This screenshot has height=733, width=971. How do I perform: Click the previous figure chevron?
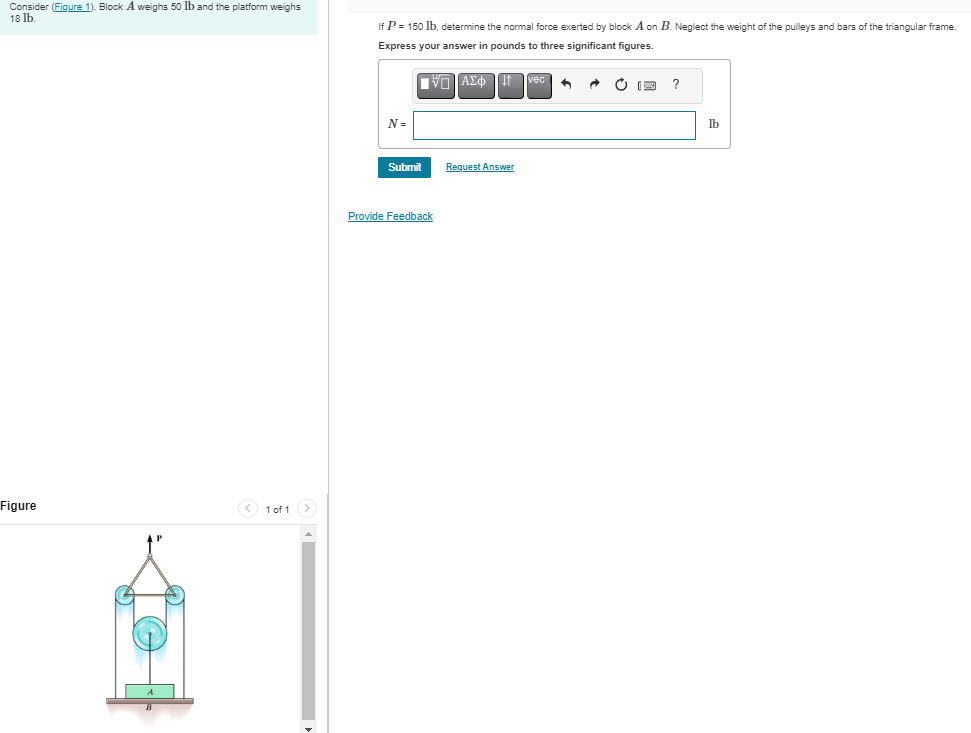point(247,508)
